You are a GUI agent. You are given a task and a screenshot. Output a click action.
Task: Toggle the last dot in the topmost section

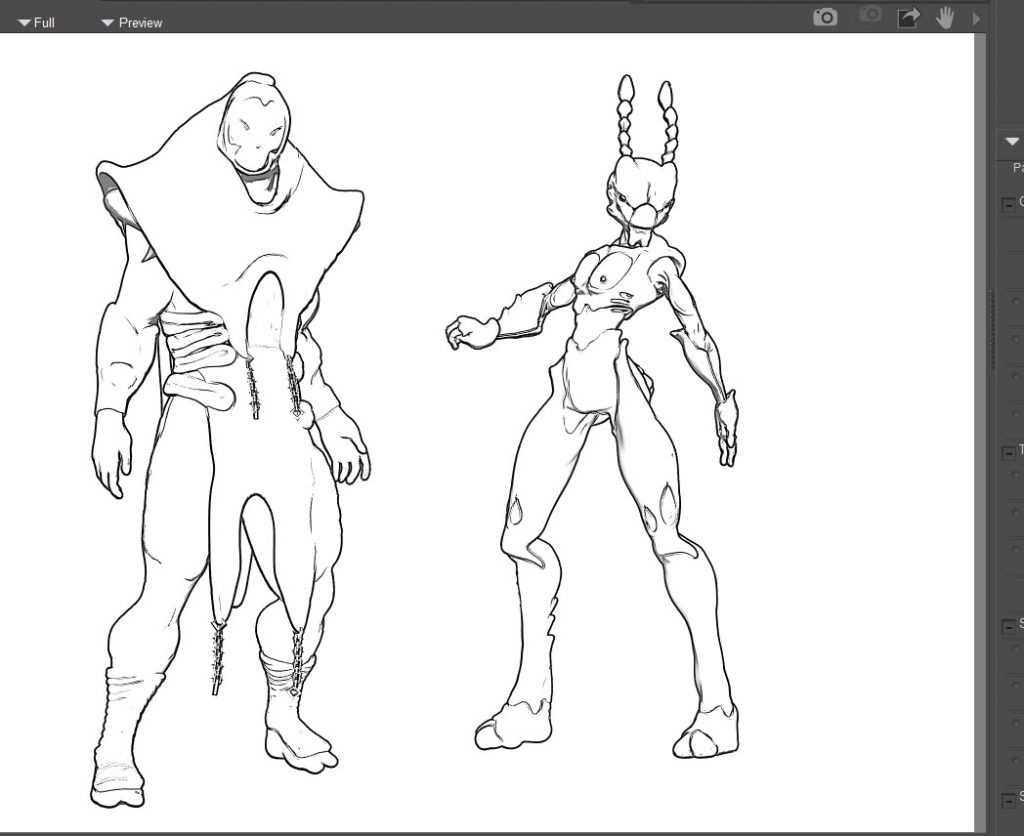click(x=1017, y=415)
